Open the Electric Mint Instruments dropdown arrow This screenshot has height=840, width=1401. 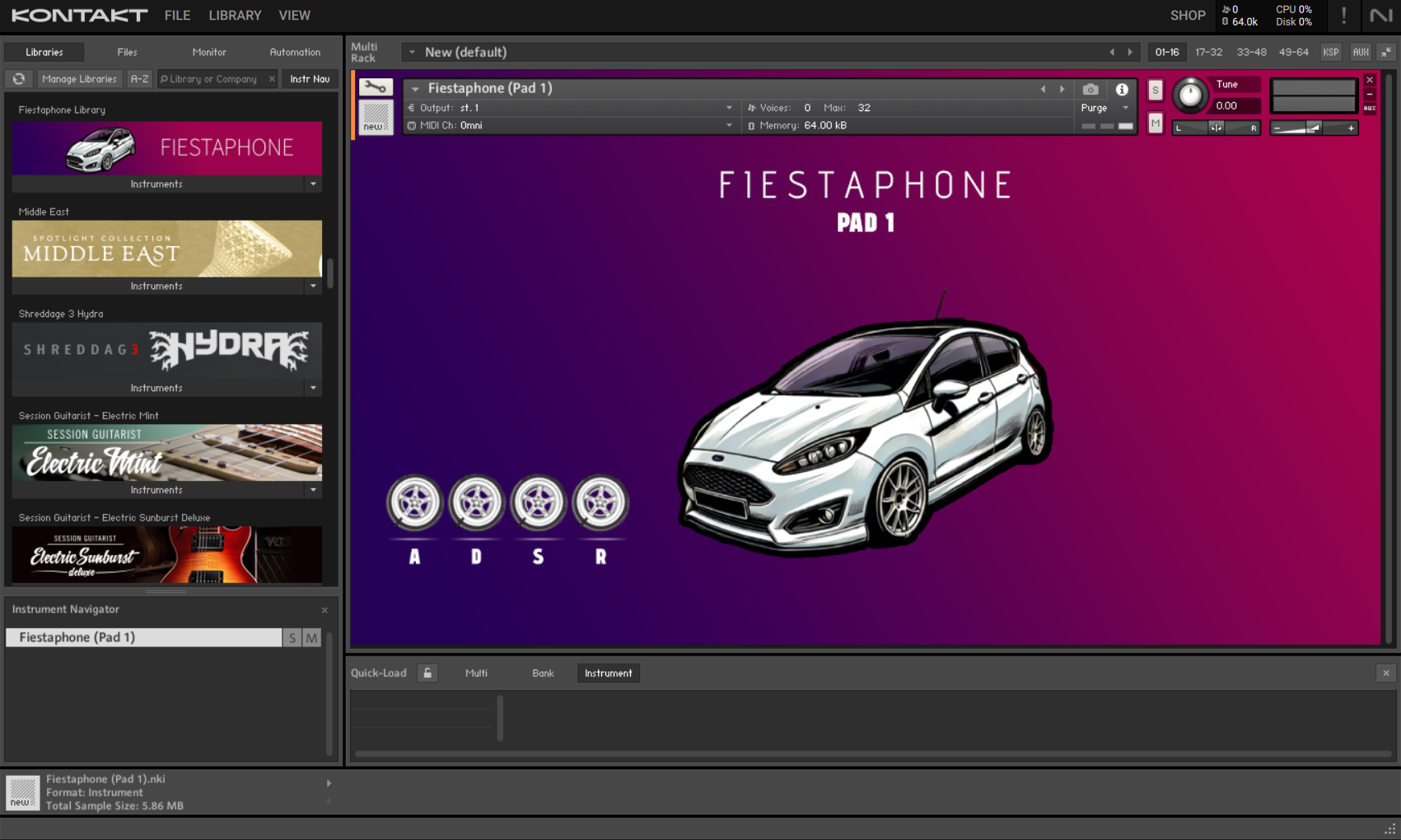point(313,490)
